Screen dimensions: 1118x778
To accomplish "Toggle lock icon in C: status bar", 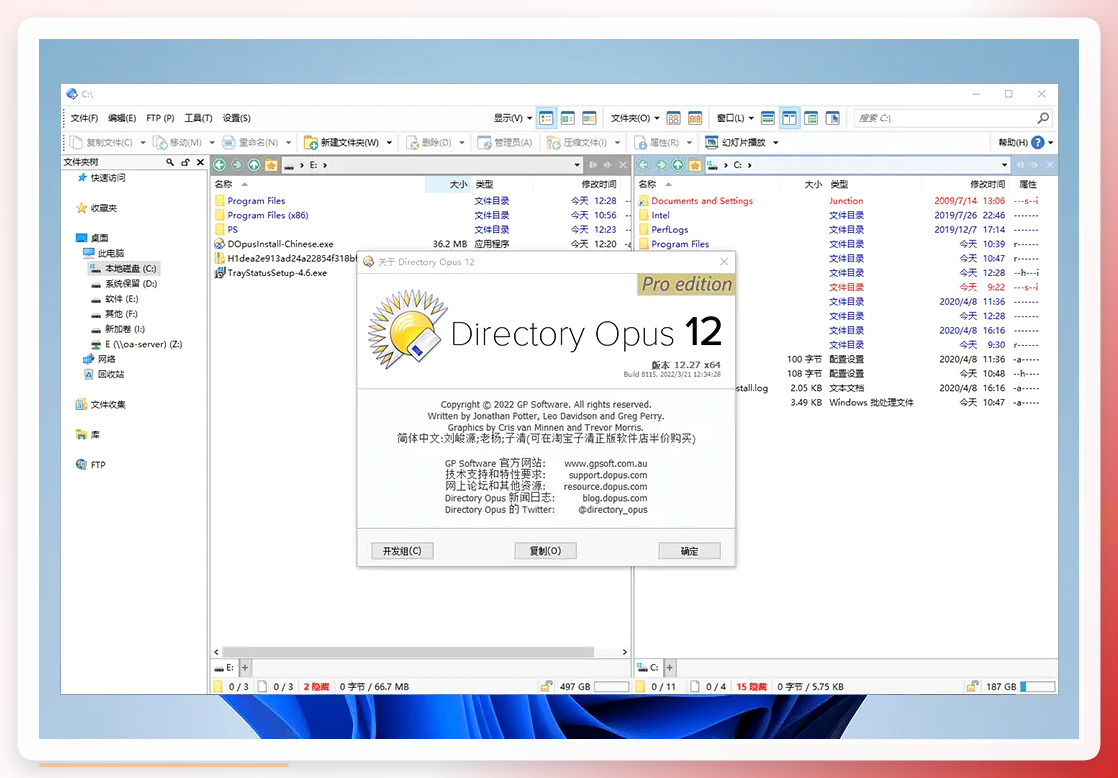I will click(972, 686).
